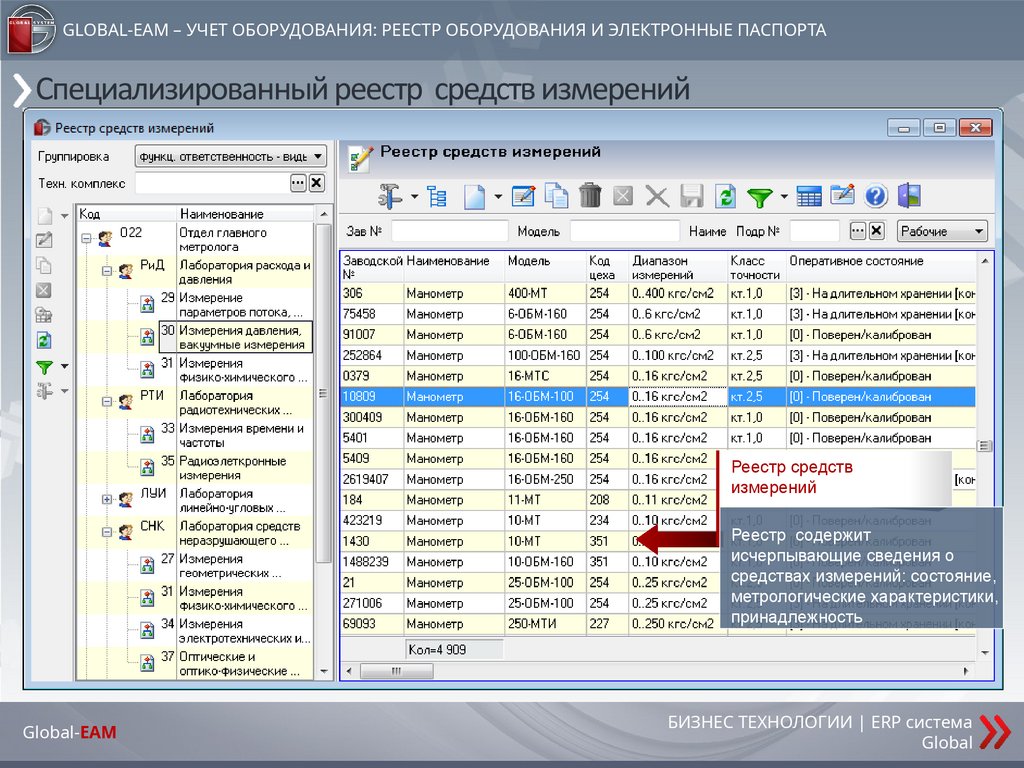Click the Модель filter input field
1024x768 pixels.
(x=624, y=231)
